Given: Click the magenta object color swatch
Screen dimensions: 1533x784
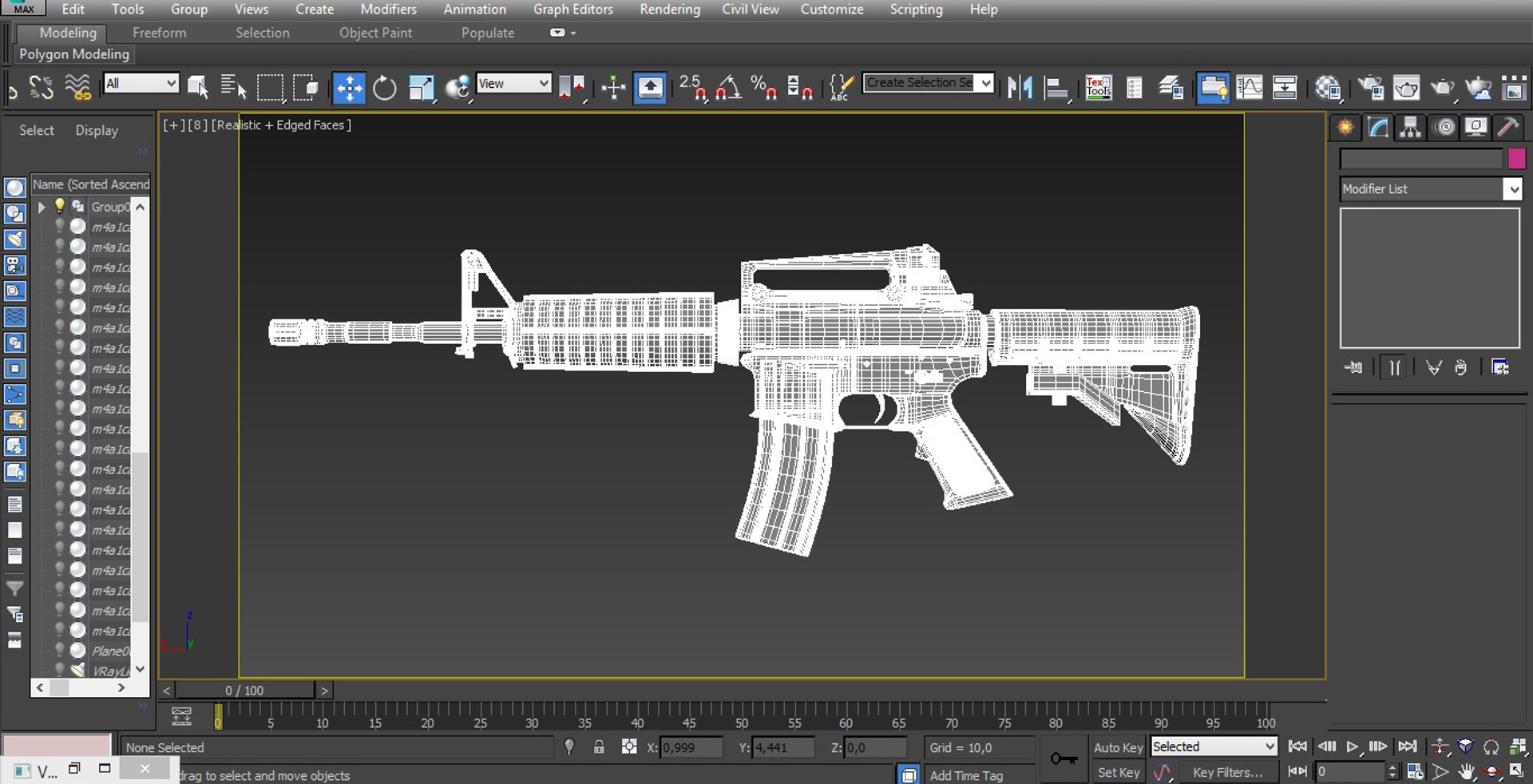Looking at the screenshot, I should point(1517,159).
